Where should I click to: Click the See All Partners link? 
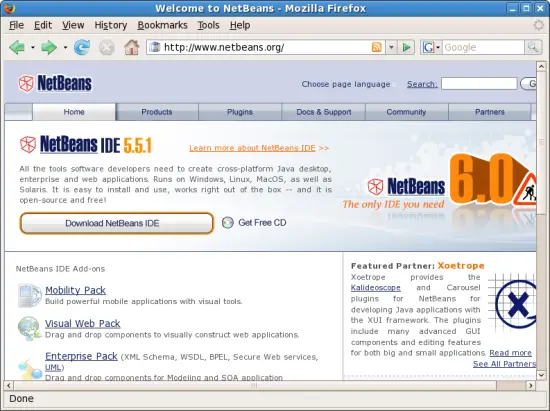[504, 364]
